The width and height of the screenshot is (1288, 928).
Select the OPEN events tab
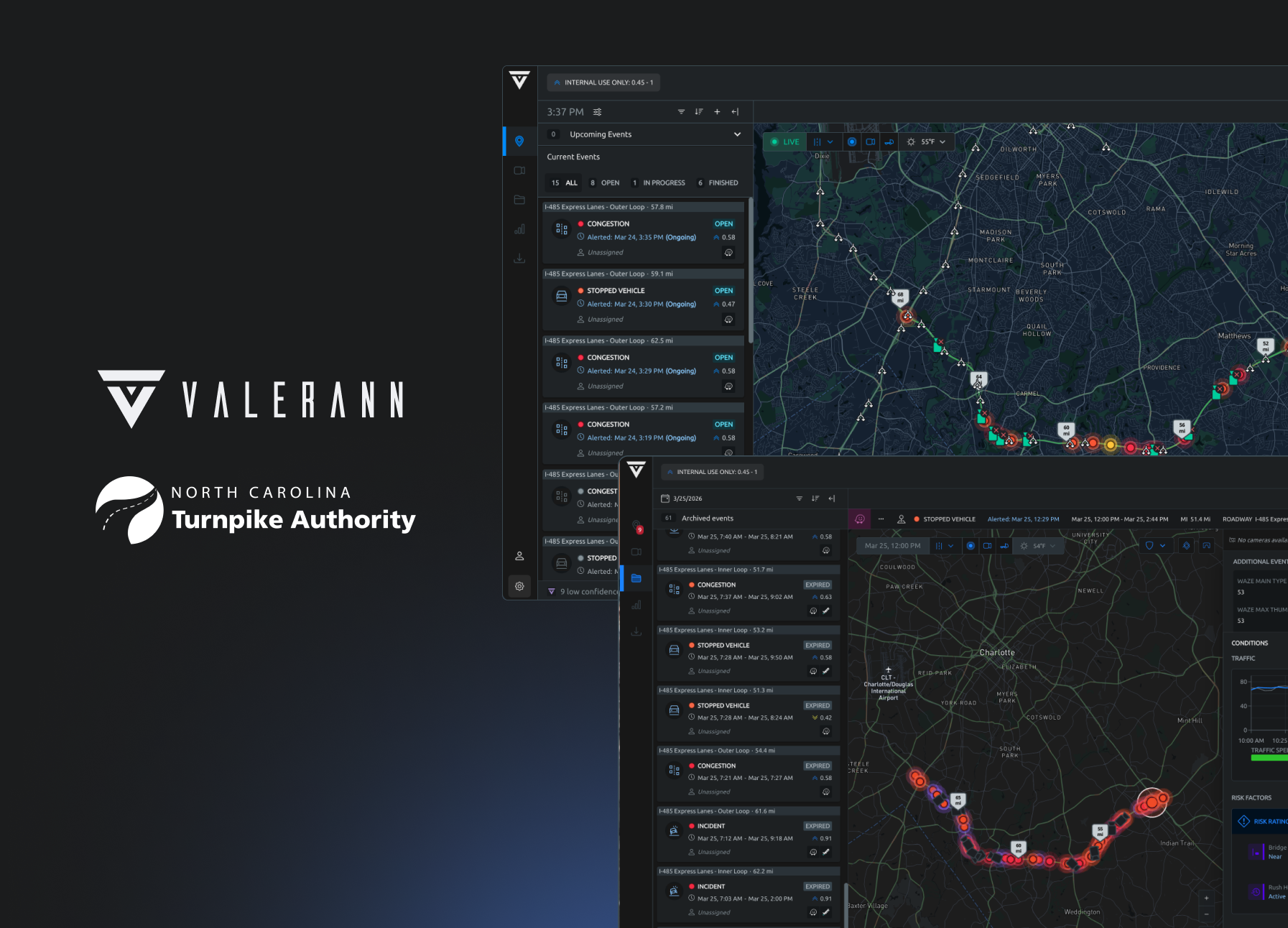pos(605,183)
